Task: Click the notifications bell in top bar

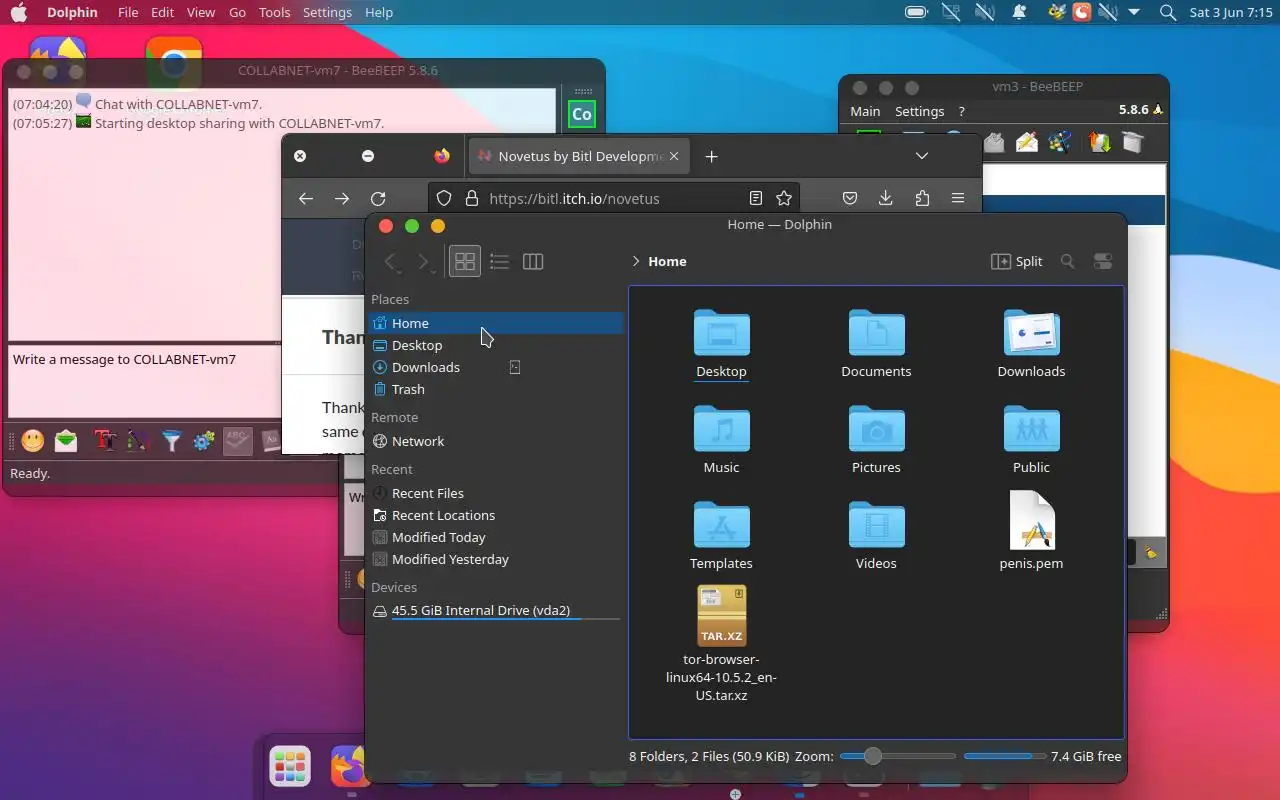Action: coord(1019,12)
